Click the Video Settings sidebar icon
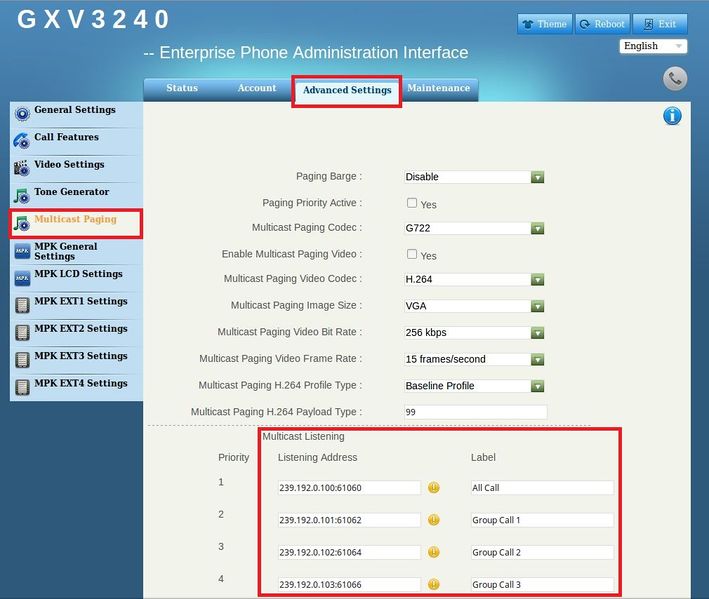The width and height of the screenshot is (709, 599). [22, 168]
